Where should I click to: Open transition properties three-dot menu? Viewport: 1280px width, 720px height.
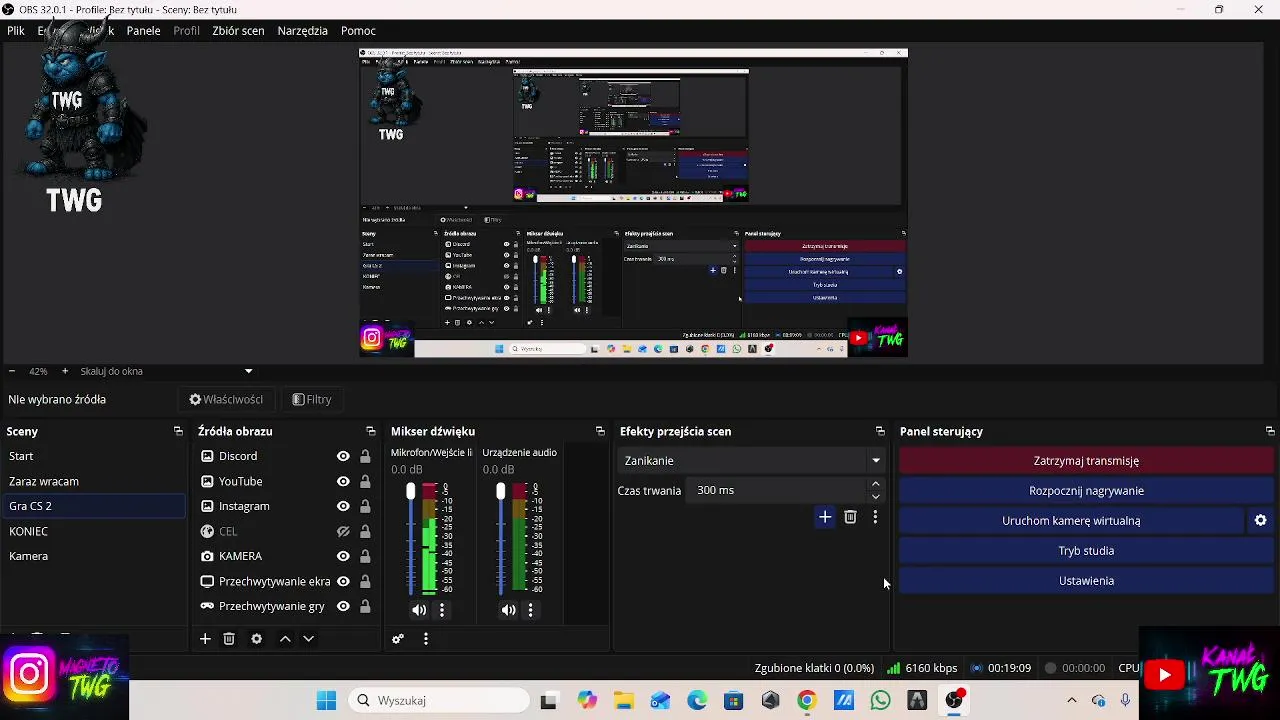pos(875,517)
